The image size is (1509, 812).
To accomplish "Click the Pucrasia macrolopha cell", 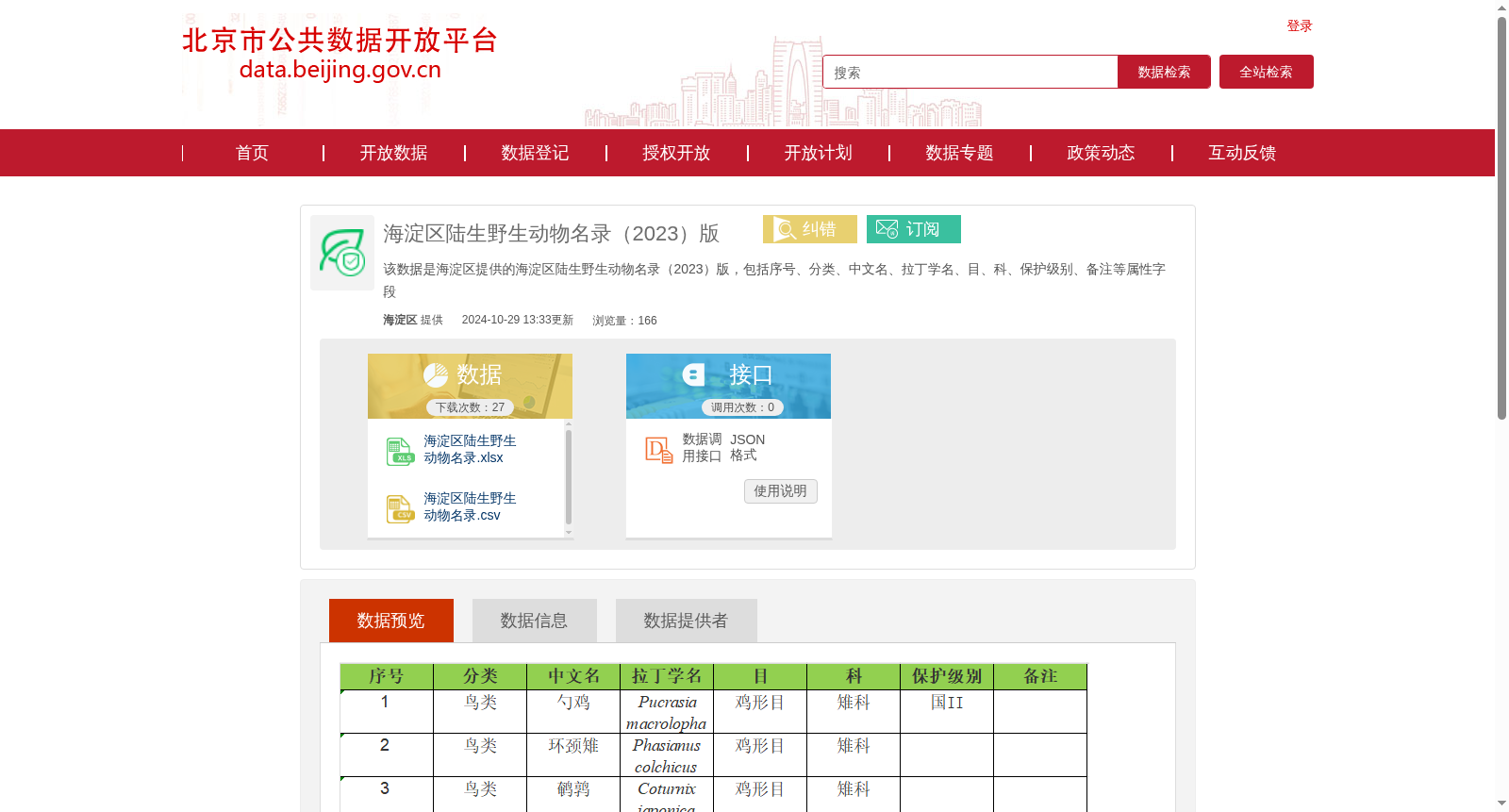I will pyautogui.click(x=667, y=711).
